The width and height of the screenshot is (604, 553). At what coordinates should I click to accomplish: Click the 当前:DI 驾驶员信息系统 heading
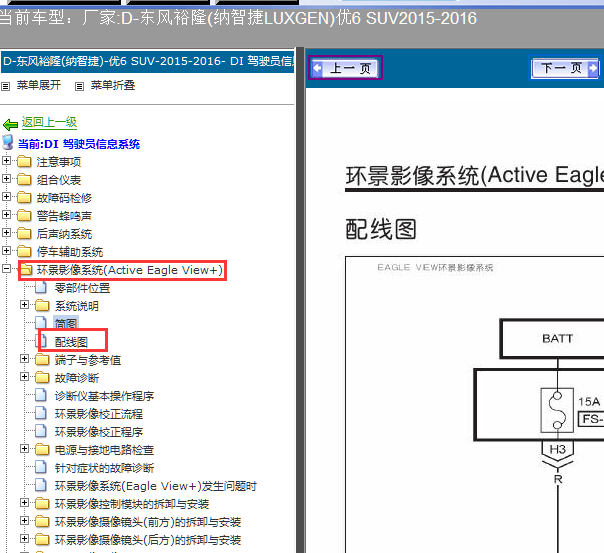click(79, 144)
